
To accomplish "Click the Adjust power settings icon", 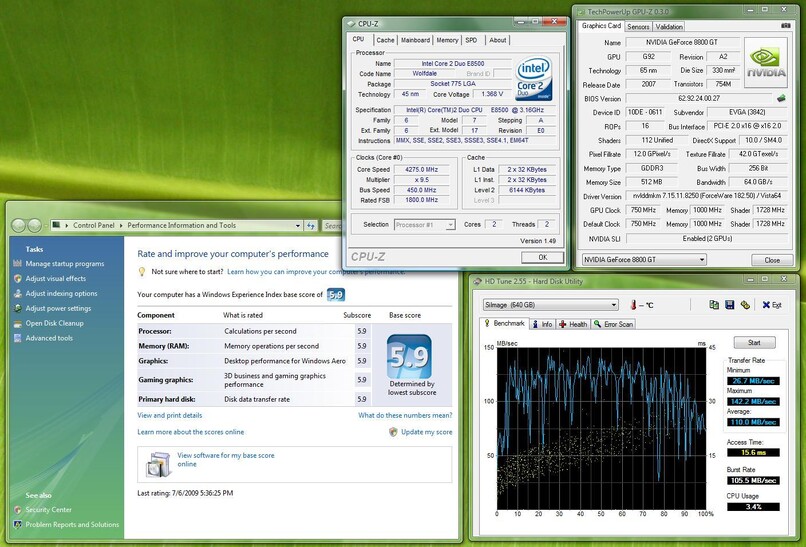I will (17, 308).
